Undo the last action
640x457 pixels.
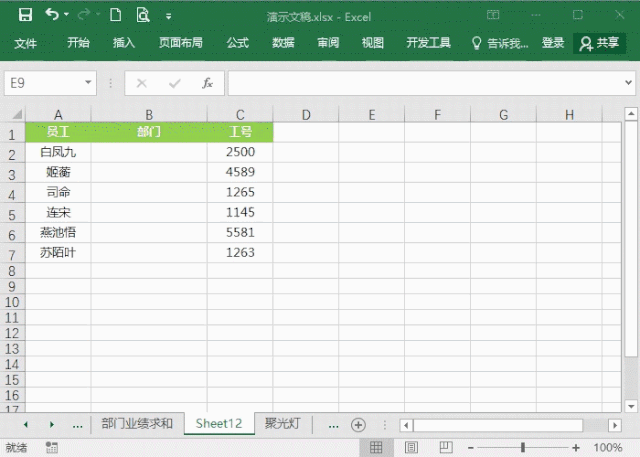pos(52,15)
